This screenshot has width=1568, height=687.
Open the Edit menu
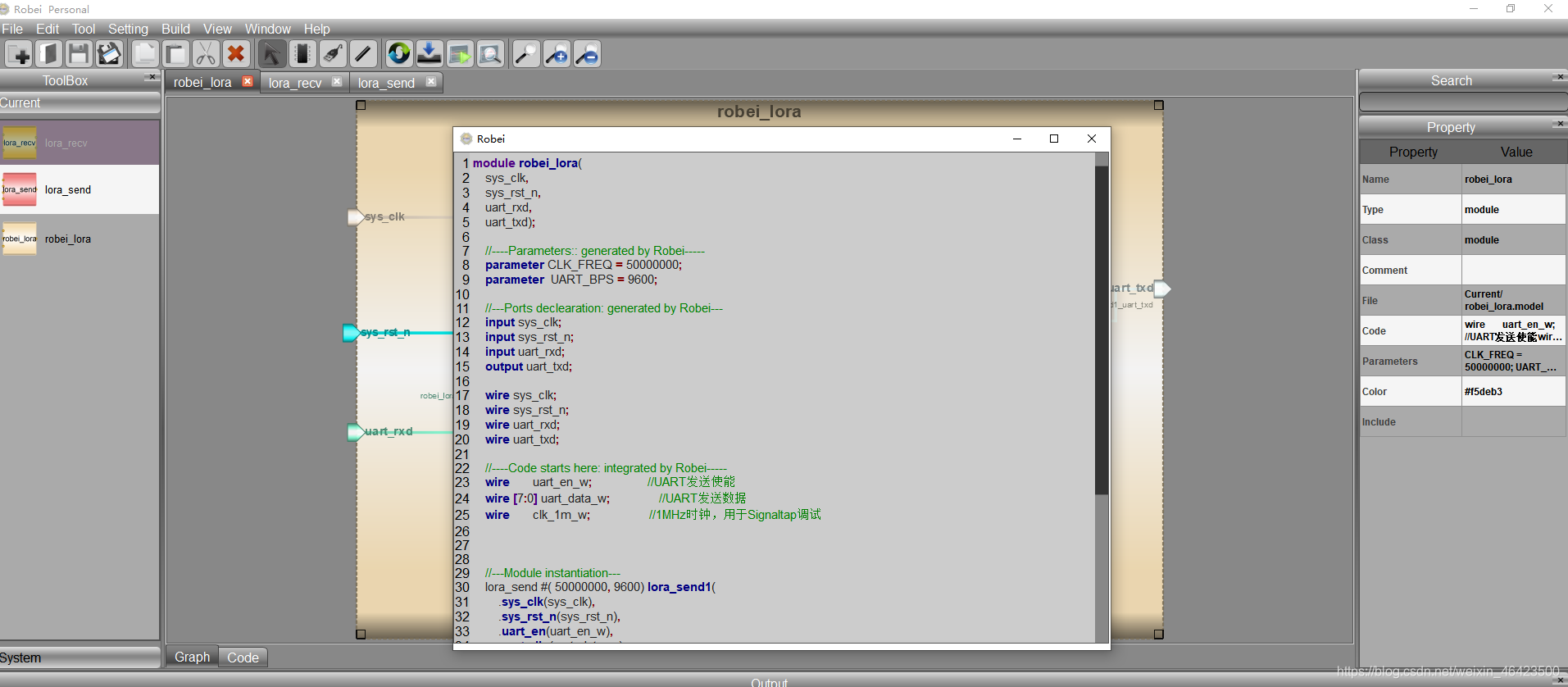point(48,29)
